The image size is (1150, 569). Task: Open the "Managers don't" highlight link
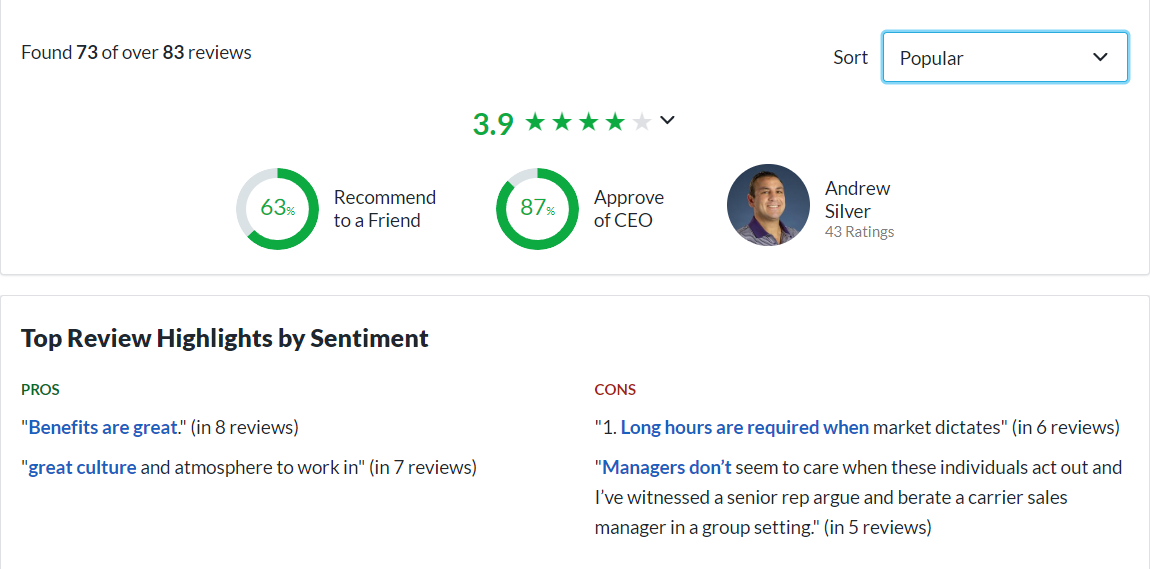tap(666, 467)
